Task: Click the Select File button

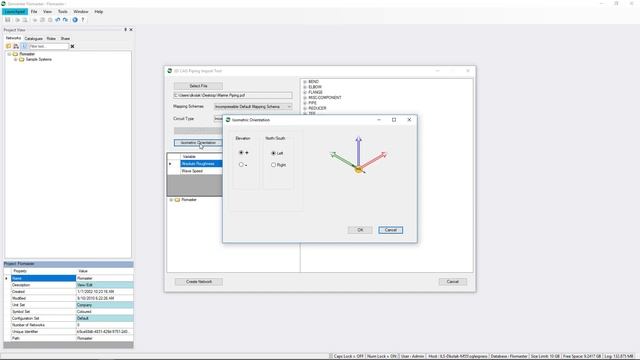Action: (x=198, y=86)
